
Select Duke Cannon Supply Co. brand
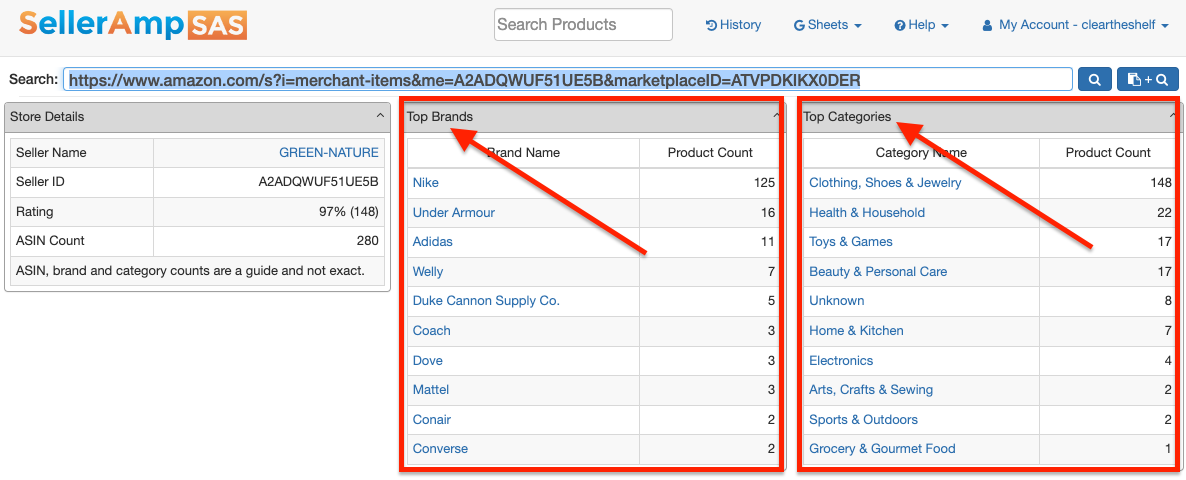486,301
